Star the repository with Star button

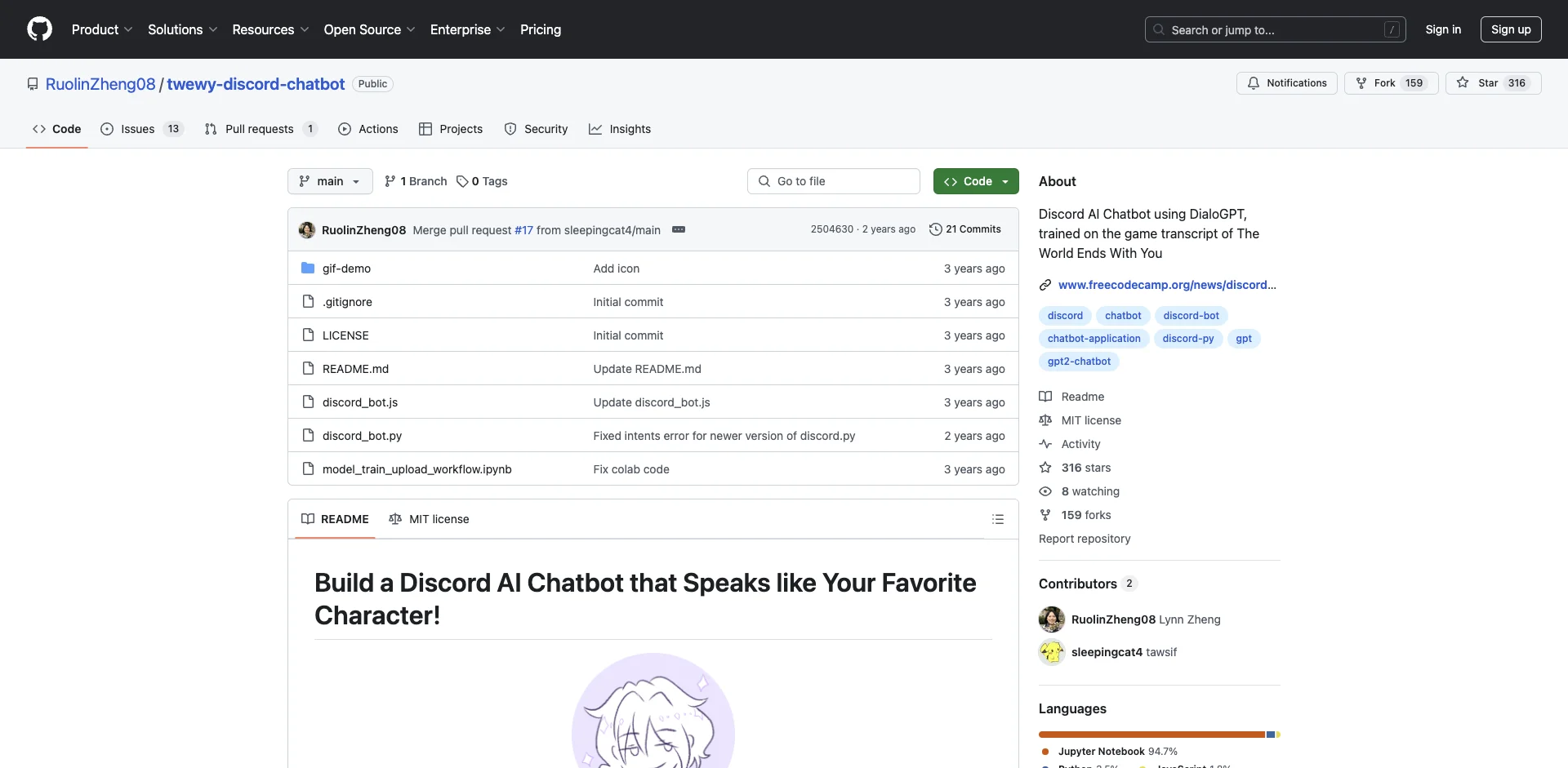1493,83
